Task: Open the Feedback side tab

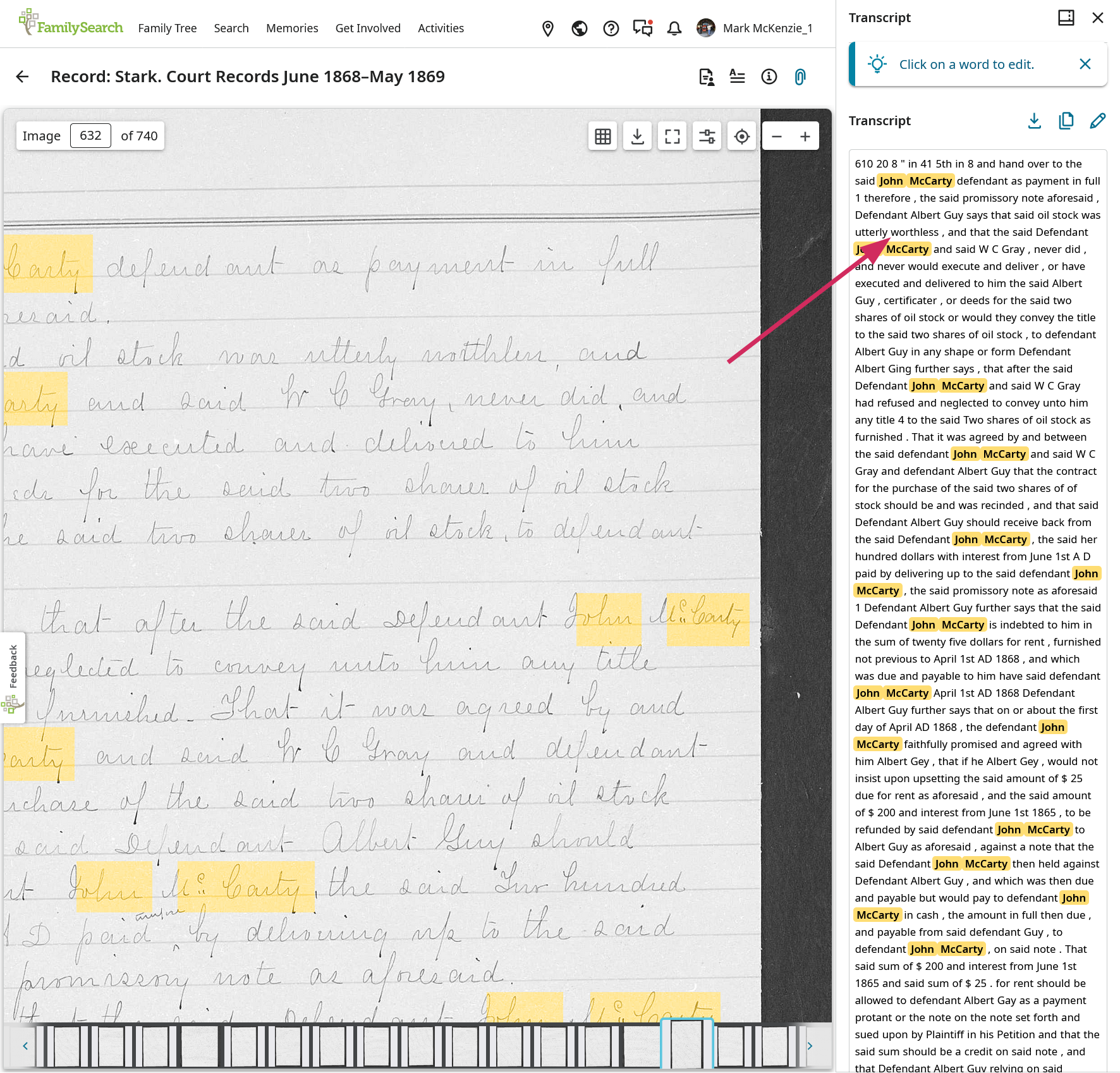Action: point(13,677)
